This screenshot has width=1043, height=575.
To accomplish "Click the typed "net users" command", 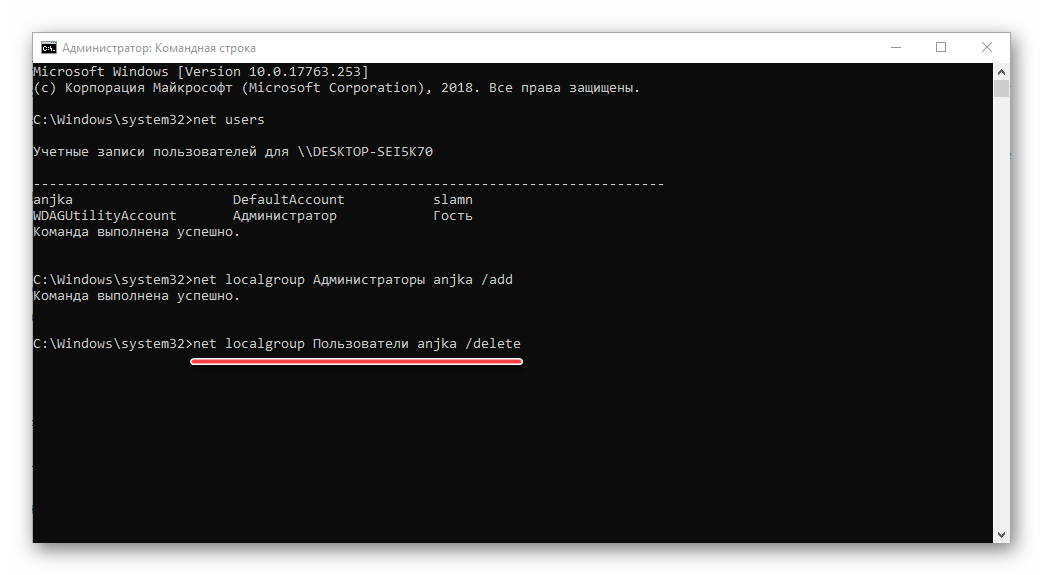I will pos(229,120).
